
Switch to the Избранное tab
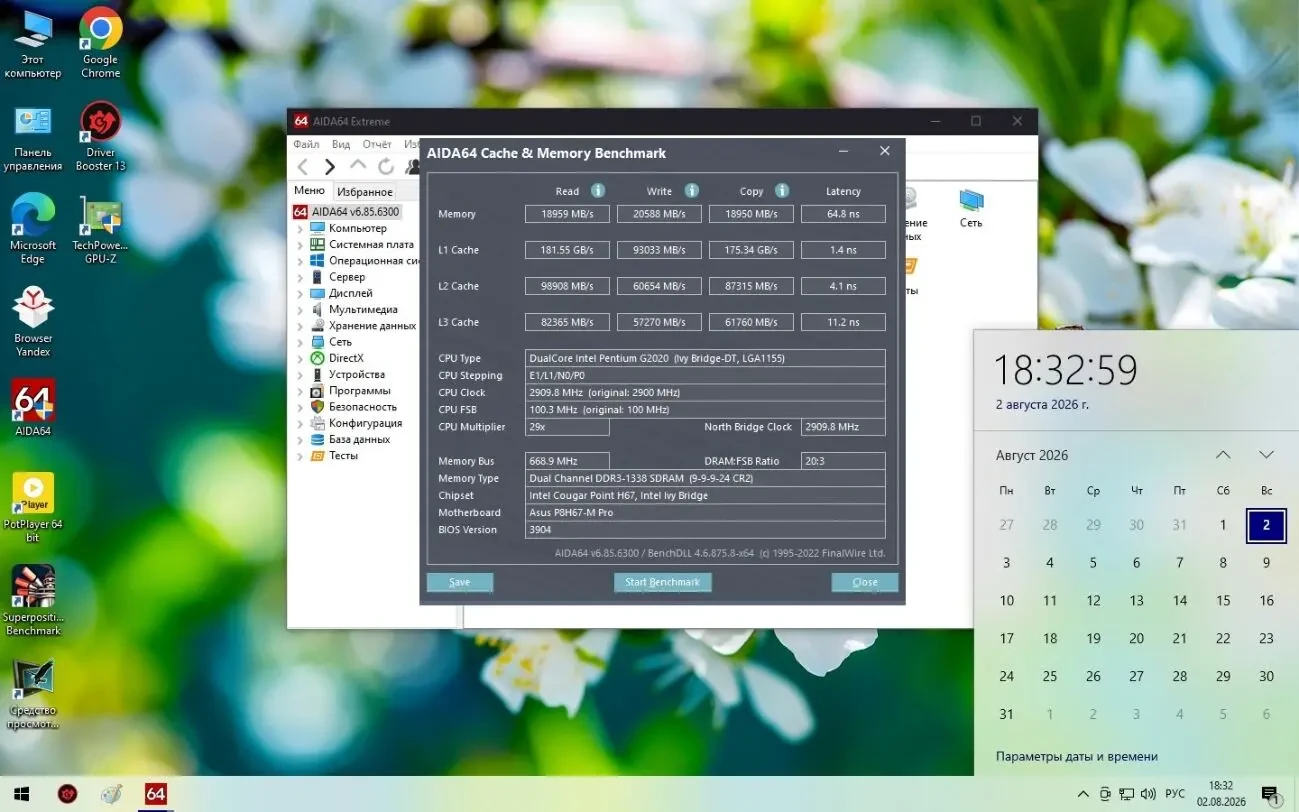tap(364, 192)
